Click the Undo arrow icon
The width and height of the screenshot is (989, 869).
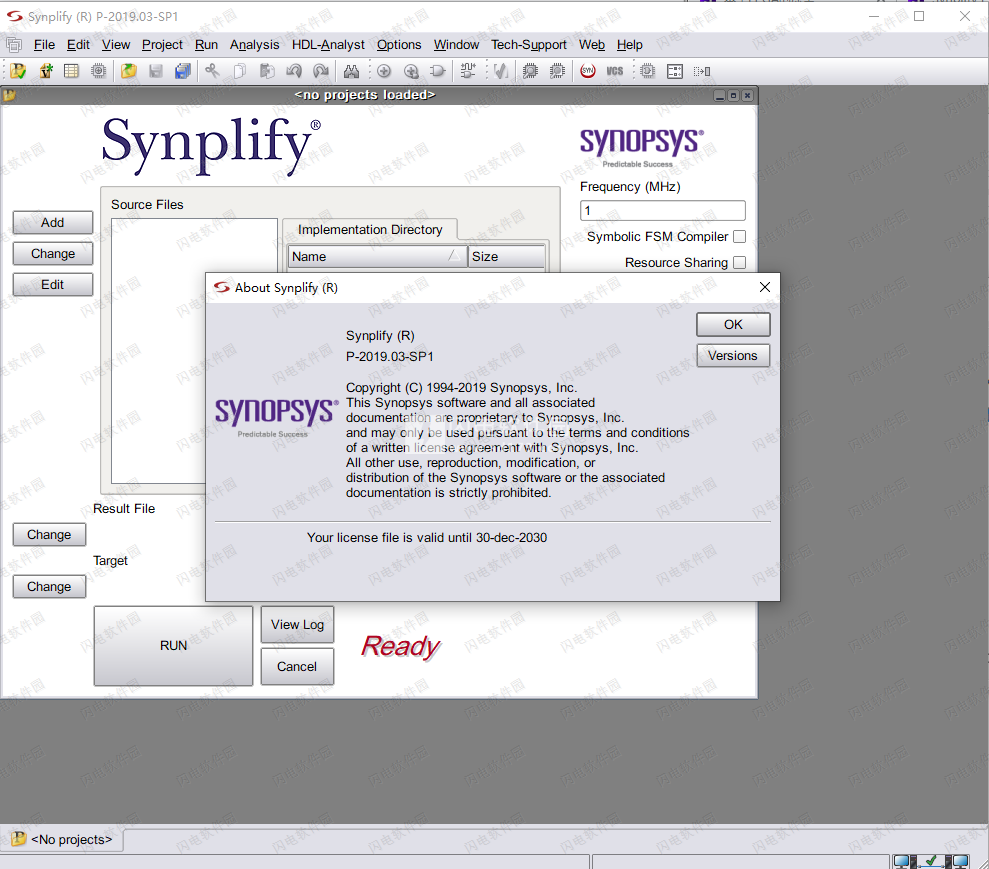294,71
